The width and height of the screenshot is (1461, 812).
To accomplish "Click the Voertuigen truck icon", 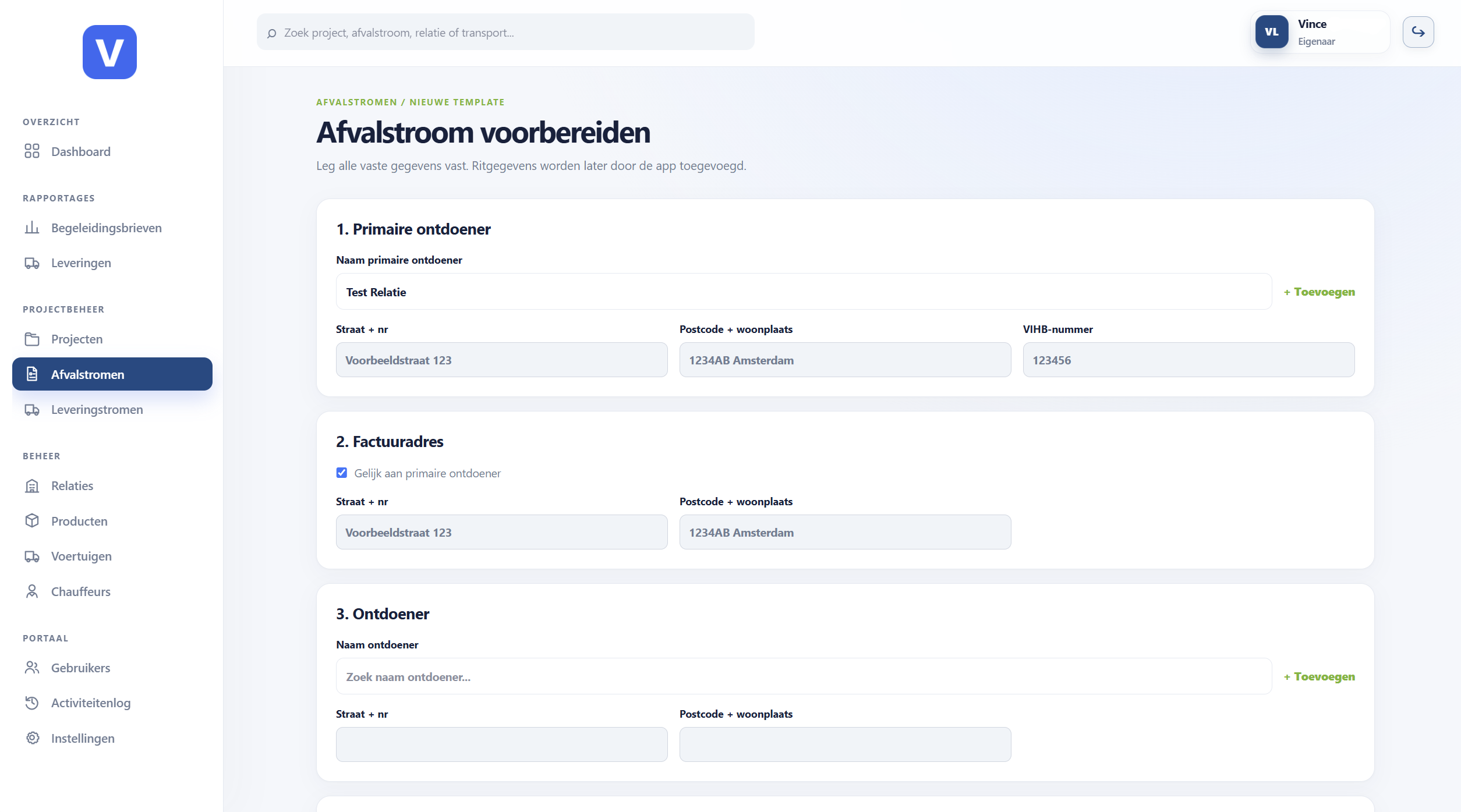I will pyautogui.click(x=32, y=556).
